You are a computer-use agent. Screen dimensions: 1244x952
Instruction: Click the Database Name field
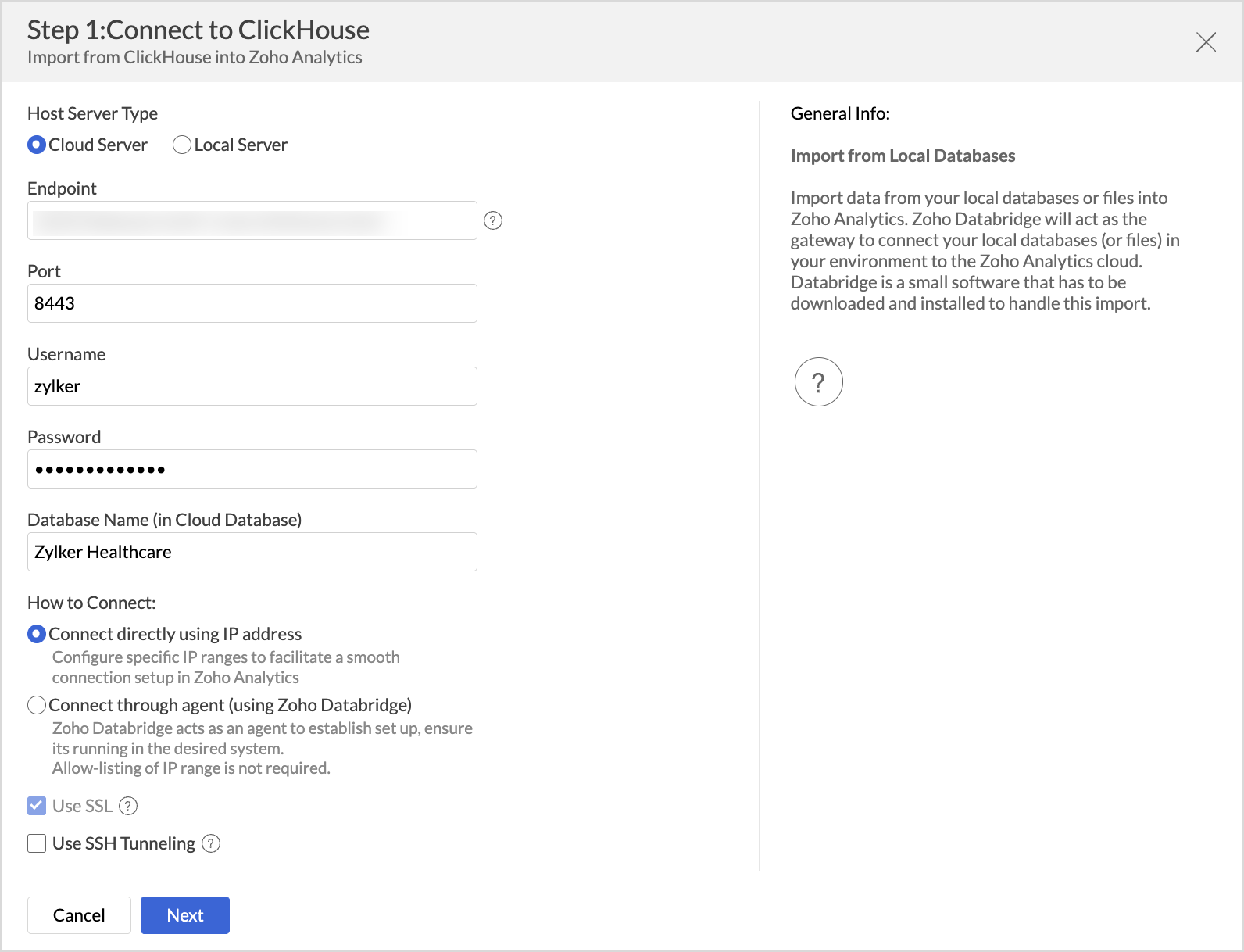(252, 552)
